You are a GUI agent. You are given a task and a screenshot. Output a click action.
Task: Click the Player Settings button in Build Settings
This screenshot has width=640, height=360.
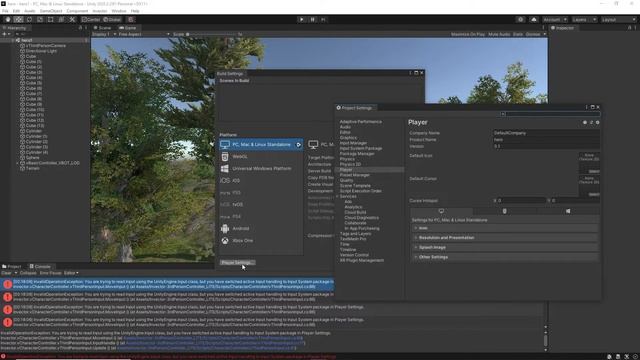237,262
